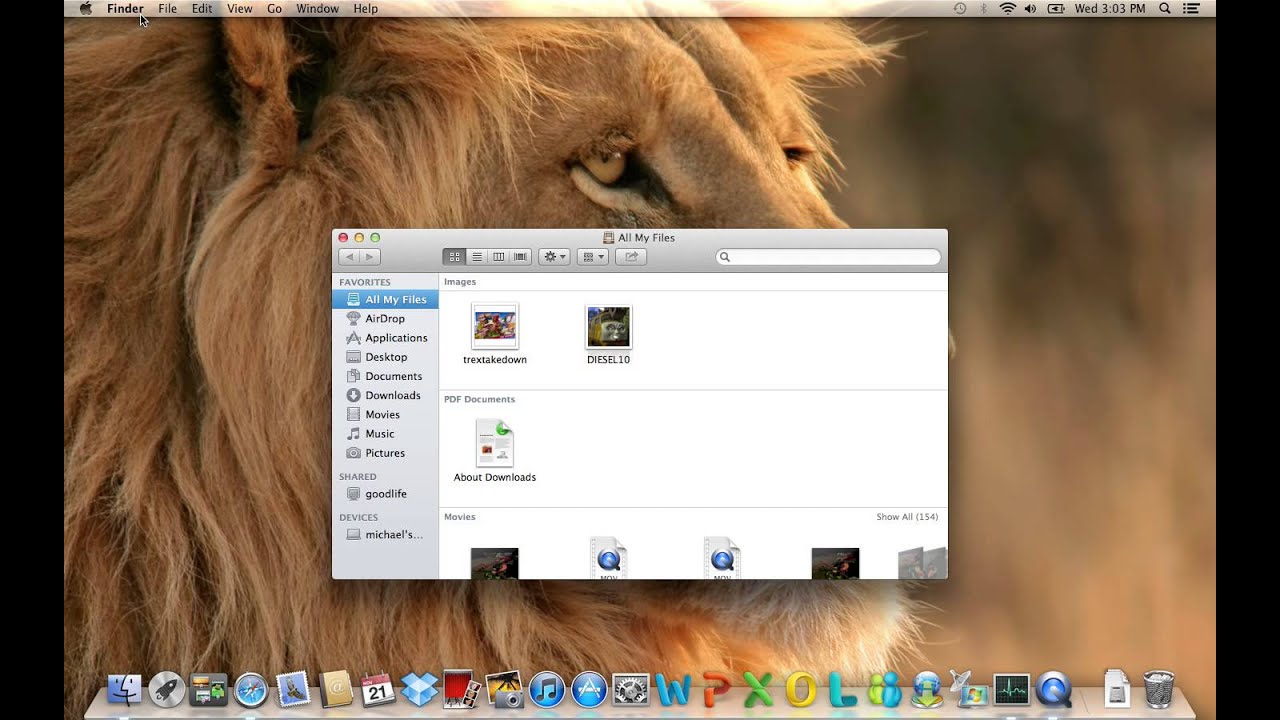Open the Arrange items dropdown
1280x720 pixels.
point(593,256)
